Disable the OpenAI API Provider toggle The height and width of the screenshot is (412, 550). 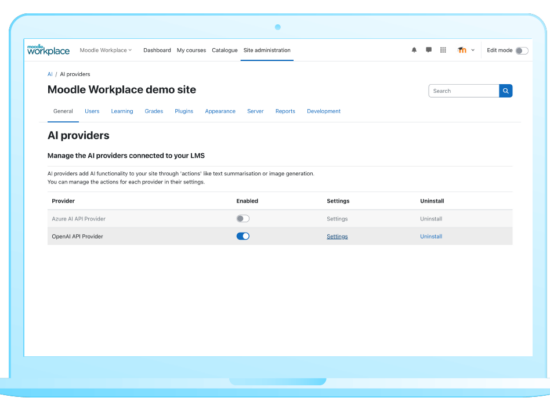[x=243, y=236]
